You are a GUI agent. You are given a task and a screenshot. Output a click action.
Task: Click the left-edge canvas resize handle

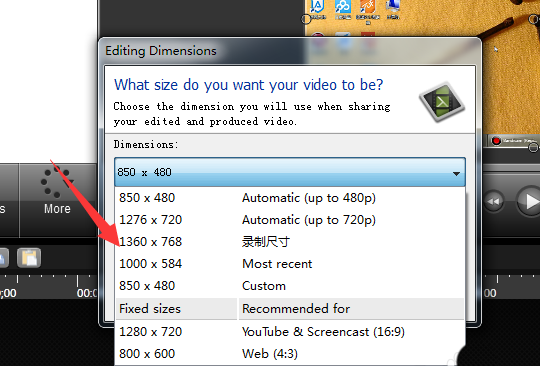click(306, 19)
